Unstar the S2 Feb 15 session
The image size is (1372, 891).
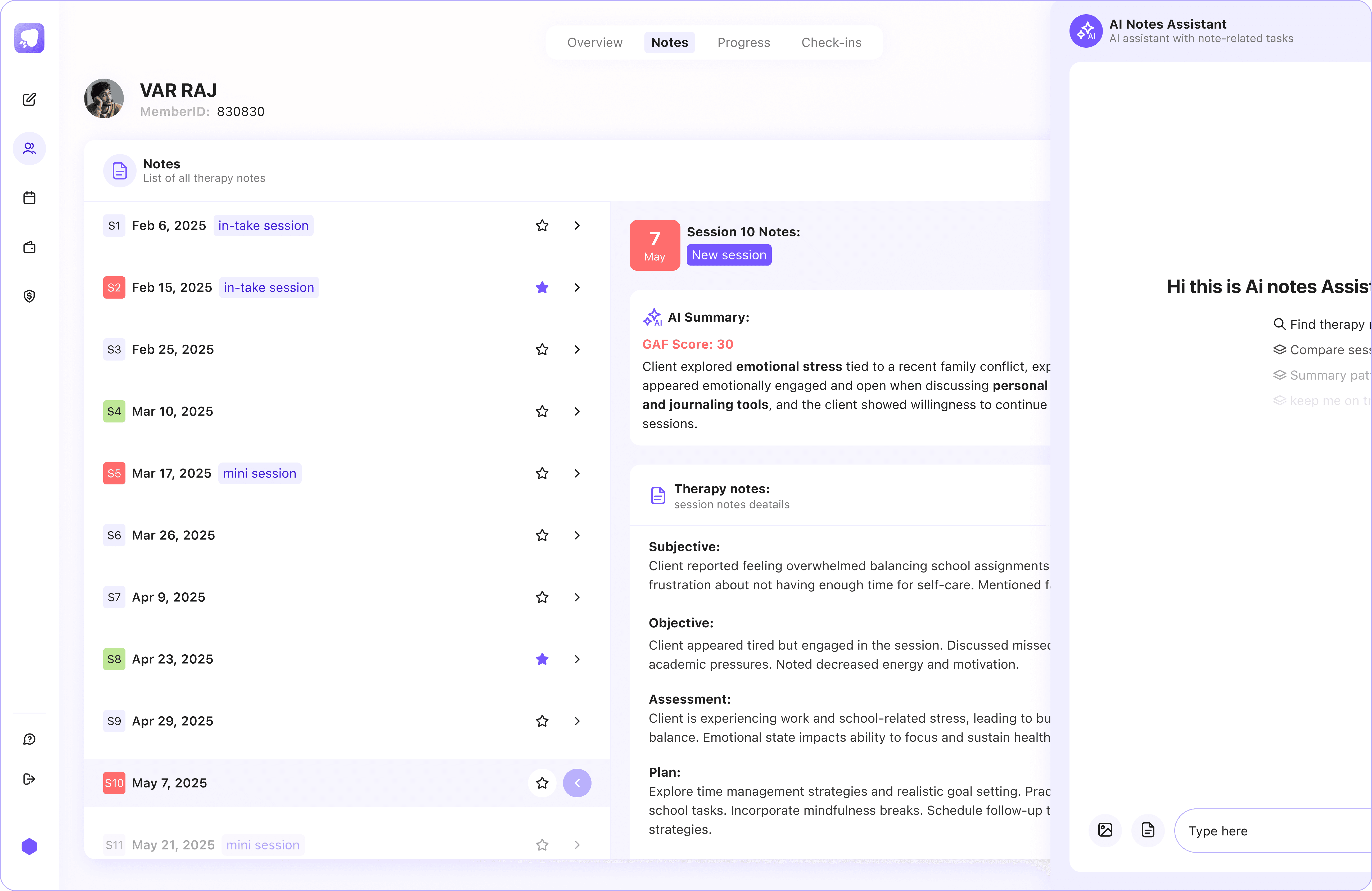tap(542, 287)
